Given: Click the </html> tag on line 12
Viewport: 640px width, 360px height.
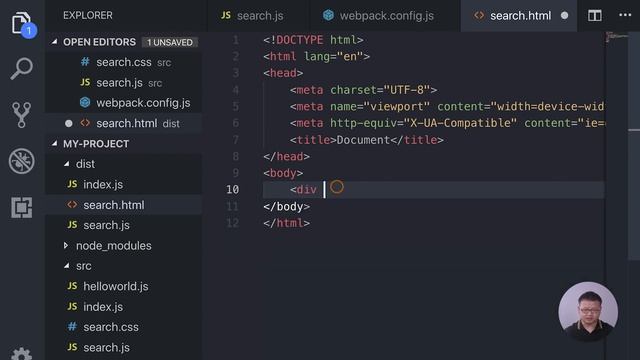Looking at the screenshot, I should point(287,223).
